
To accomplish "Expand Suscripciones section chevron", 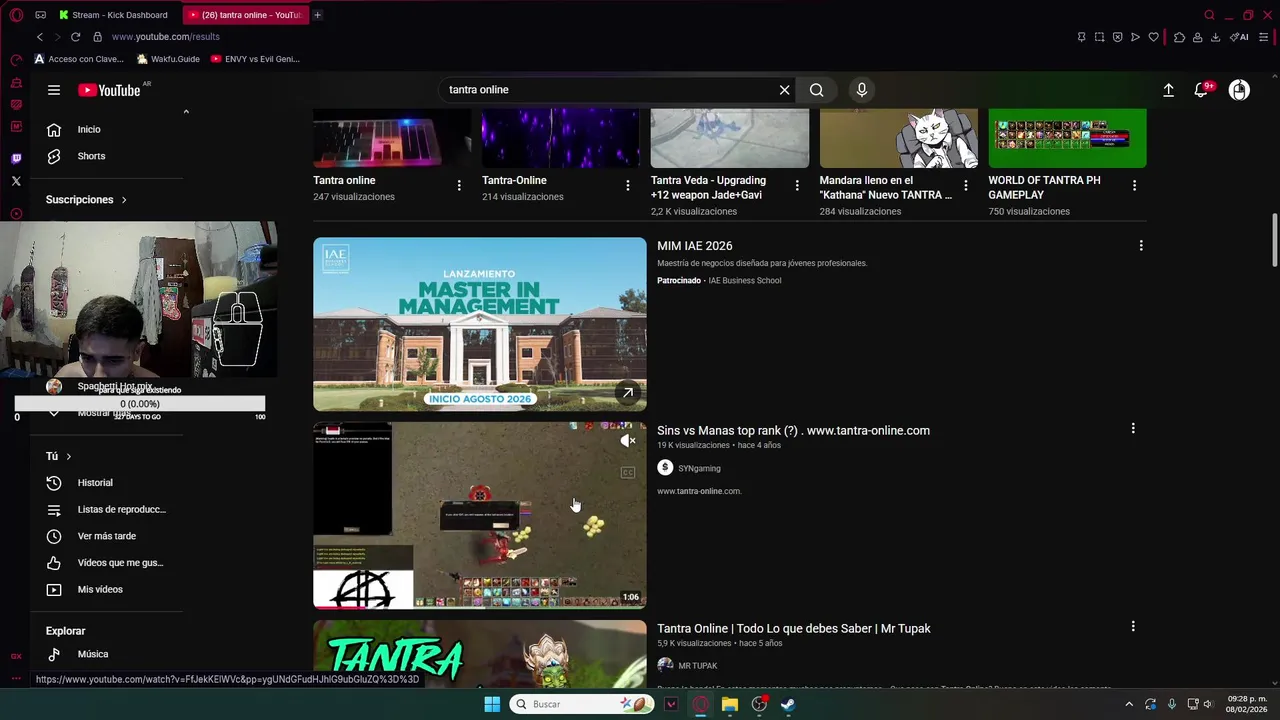I will [x=124, y=200].
